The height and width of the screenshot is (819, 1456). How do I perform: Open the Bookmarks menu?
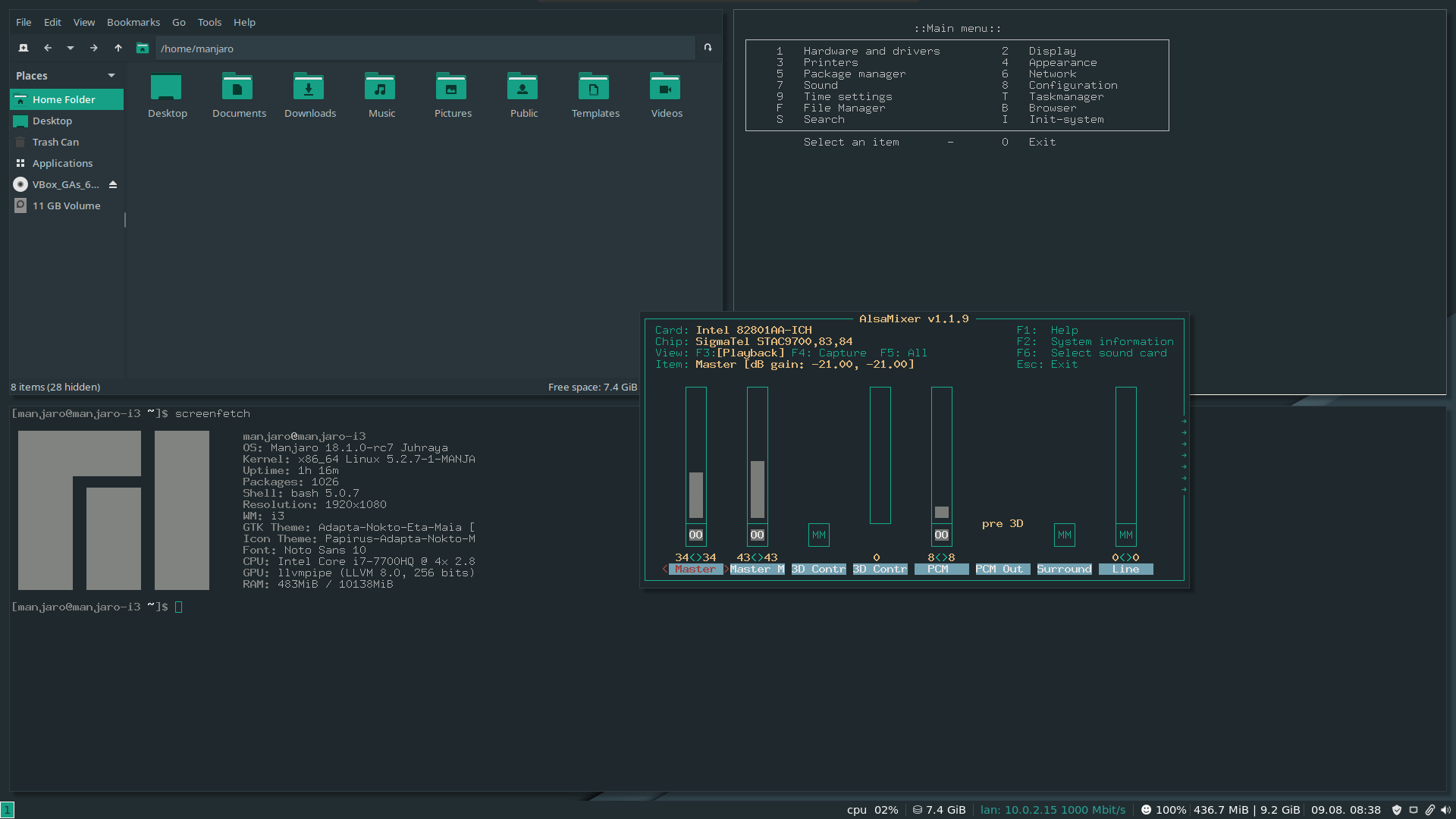[x=133, y=22]
